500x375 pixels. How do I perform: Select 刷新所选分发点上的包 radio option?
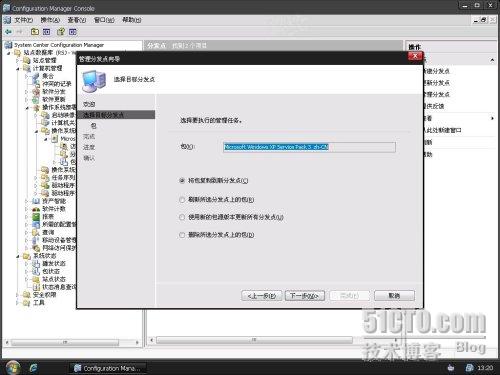(182, 200)
